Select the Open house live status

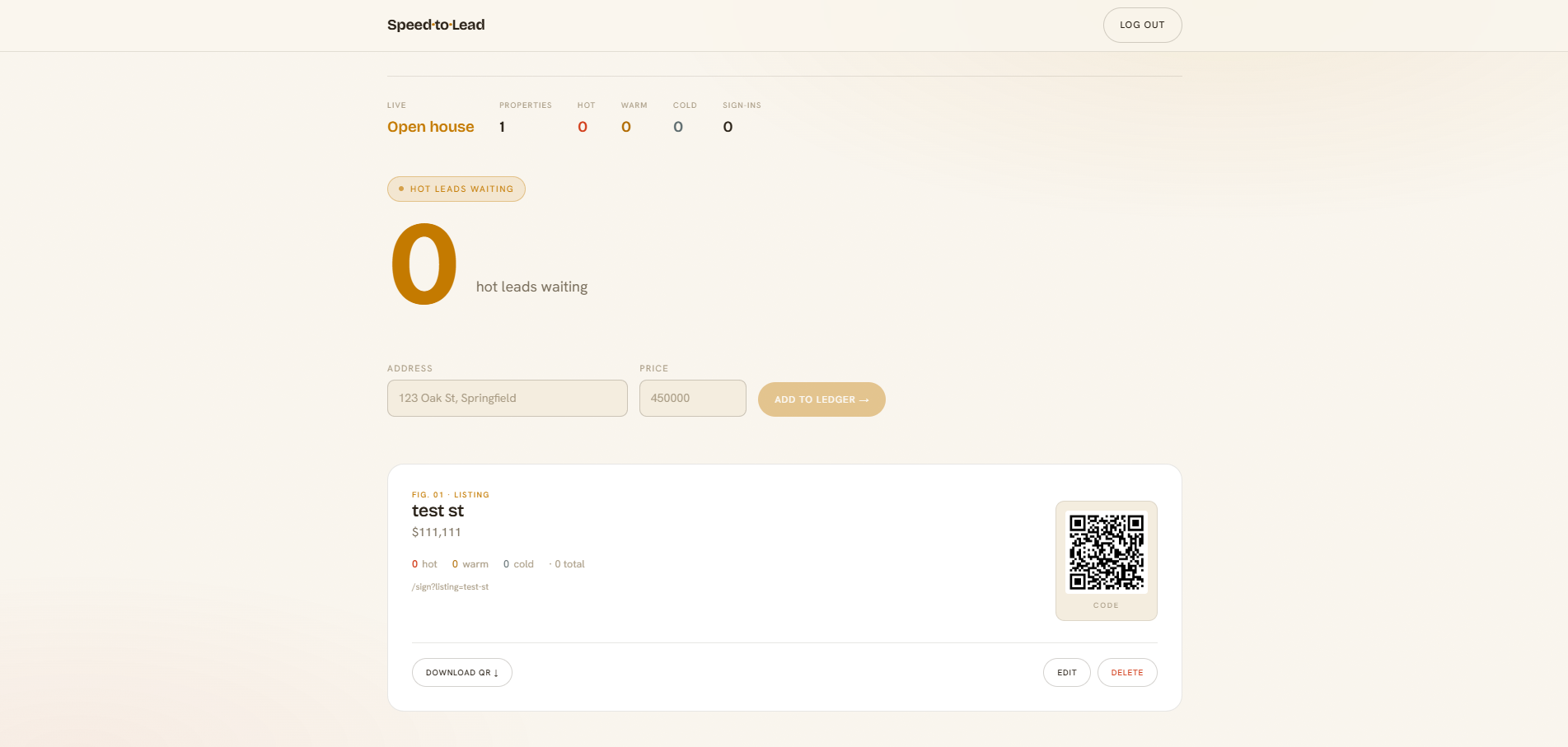point(431,127)
